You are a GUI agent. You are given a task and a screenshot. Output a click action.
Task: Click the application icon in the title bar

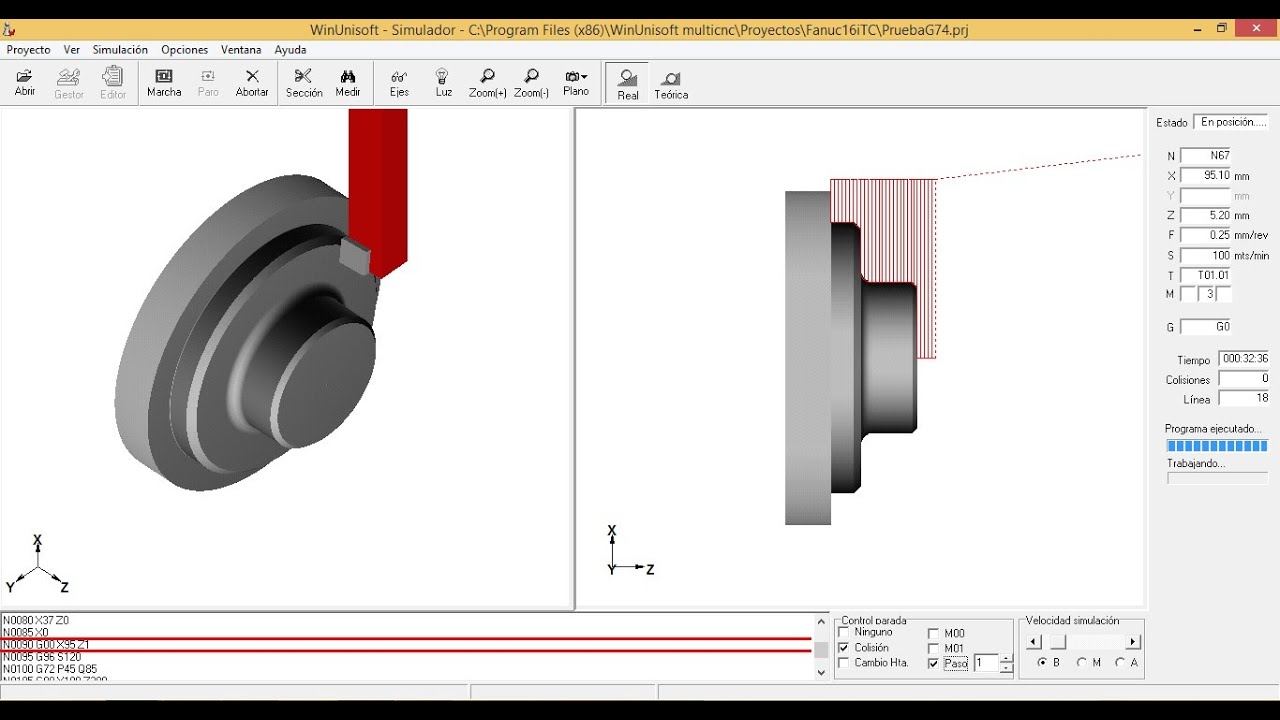pyautogui.click(x=10, y=30)
